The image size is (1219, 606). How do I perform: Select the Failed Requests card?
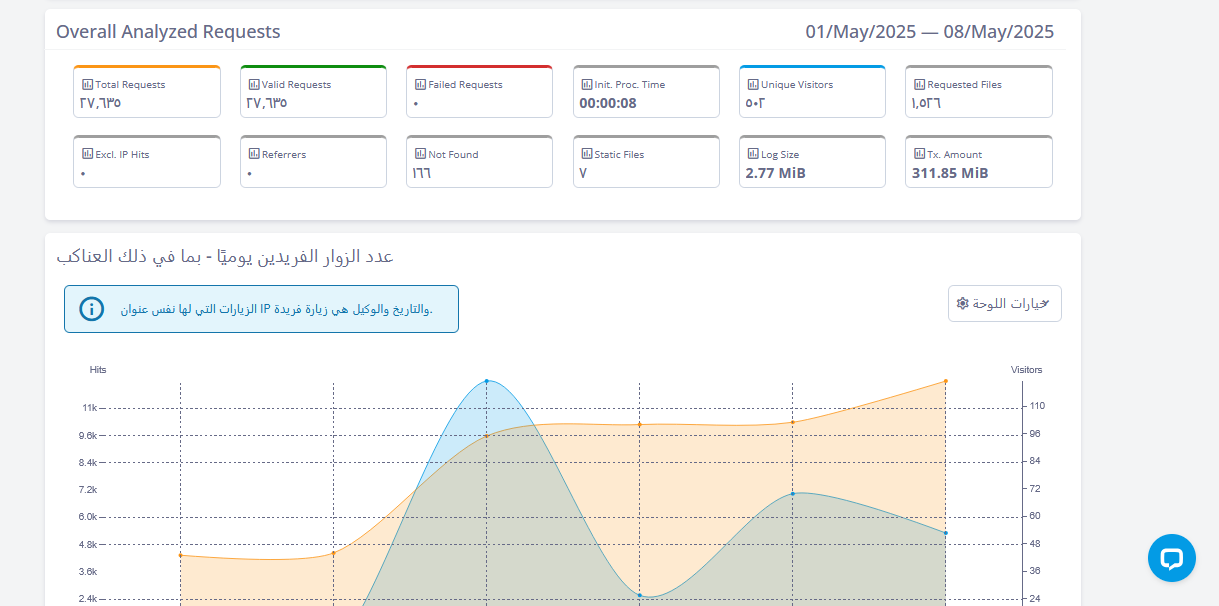pyautogui.click(x=479, y=92)
